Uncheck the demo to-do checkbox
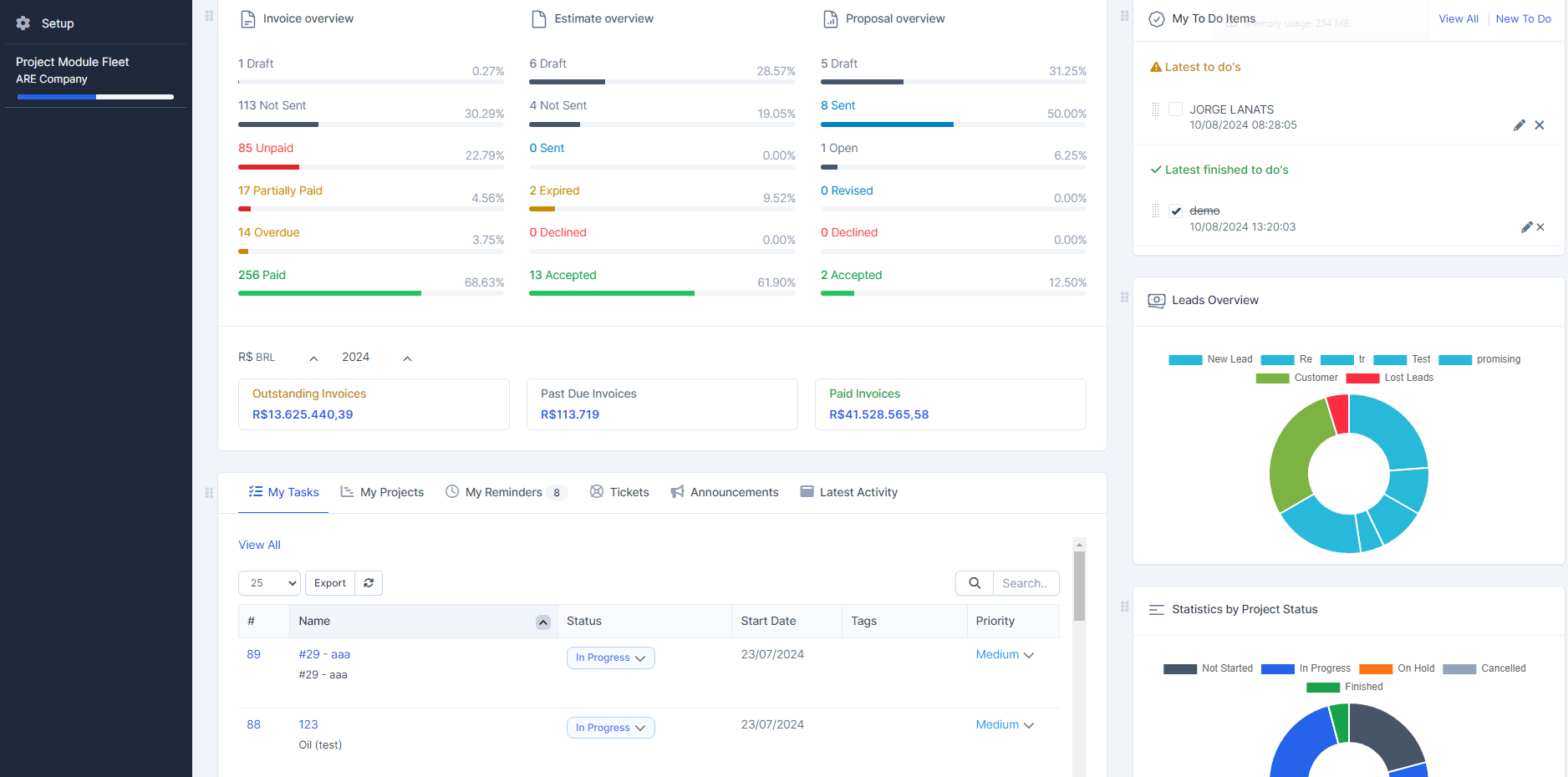Image resolution: width=1568 pixels, height=777 pixels. point(1176,211)
